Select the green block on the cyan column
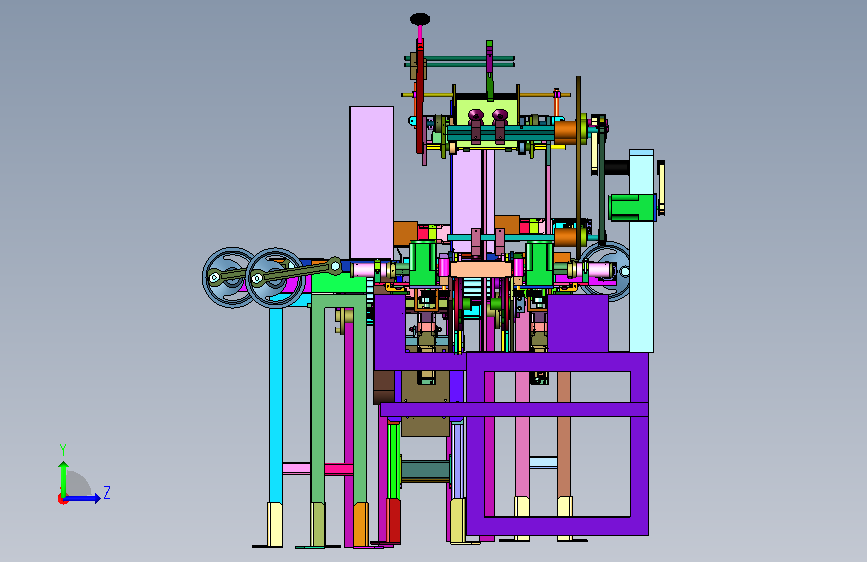Image resolution: width=867 pixels, height=562 pixels. [632, 207]
